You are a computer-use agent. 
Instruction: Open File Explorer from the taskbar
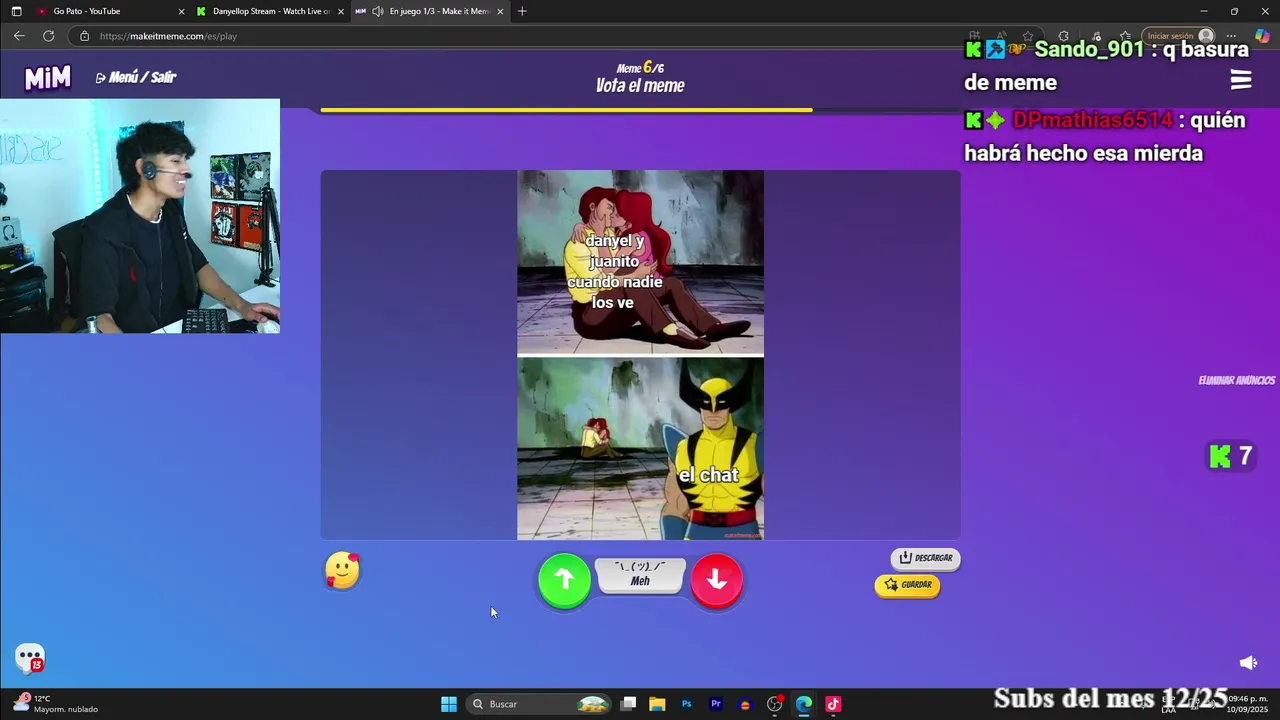(657, 704)
